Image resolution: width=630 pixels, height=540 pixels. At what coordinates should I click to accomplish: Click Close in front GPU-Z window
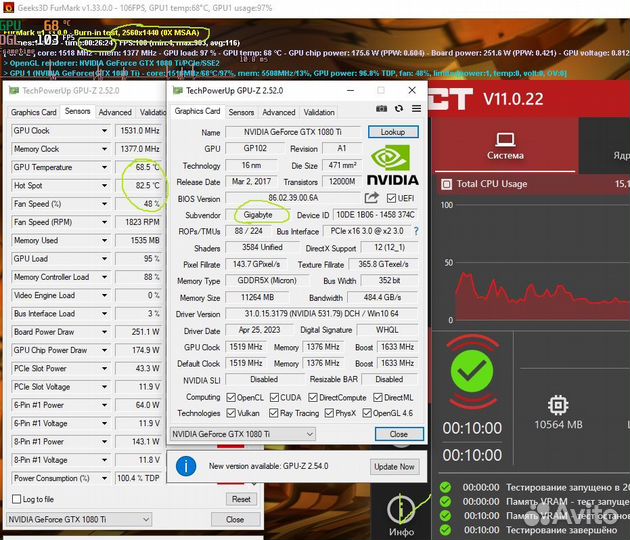point(399,434)
